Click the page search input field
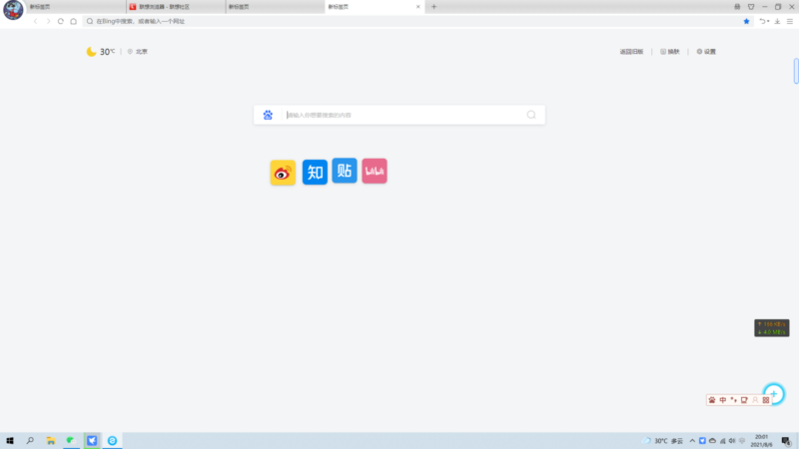The width and height of the screenshot is (799, 449). [x=400, y=115]
